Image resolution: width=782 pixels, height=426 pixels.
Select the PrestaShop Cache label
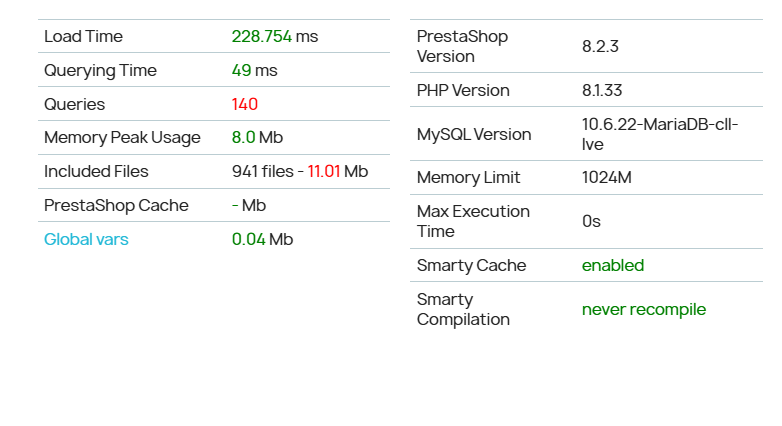116,206
